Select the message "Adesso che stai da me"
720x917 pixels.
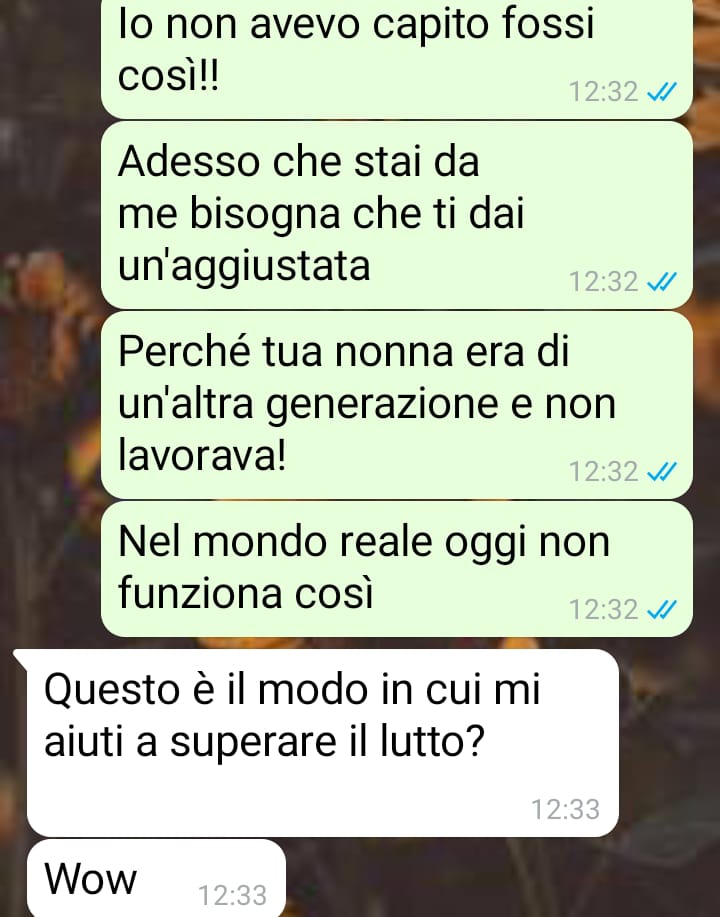[x=397, y=215]
